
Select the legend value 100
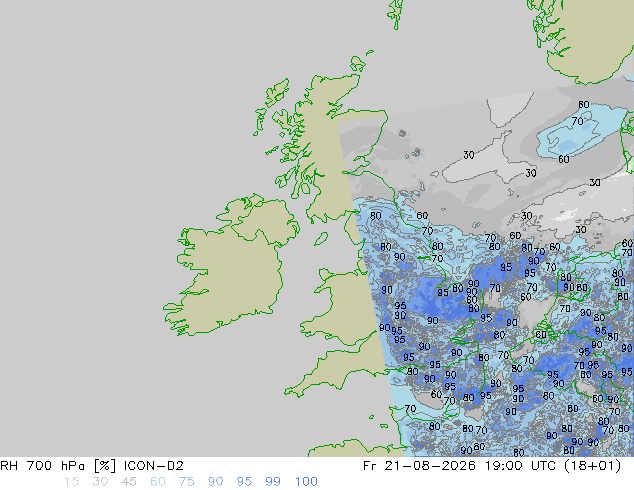[x=306, y=482]
